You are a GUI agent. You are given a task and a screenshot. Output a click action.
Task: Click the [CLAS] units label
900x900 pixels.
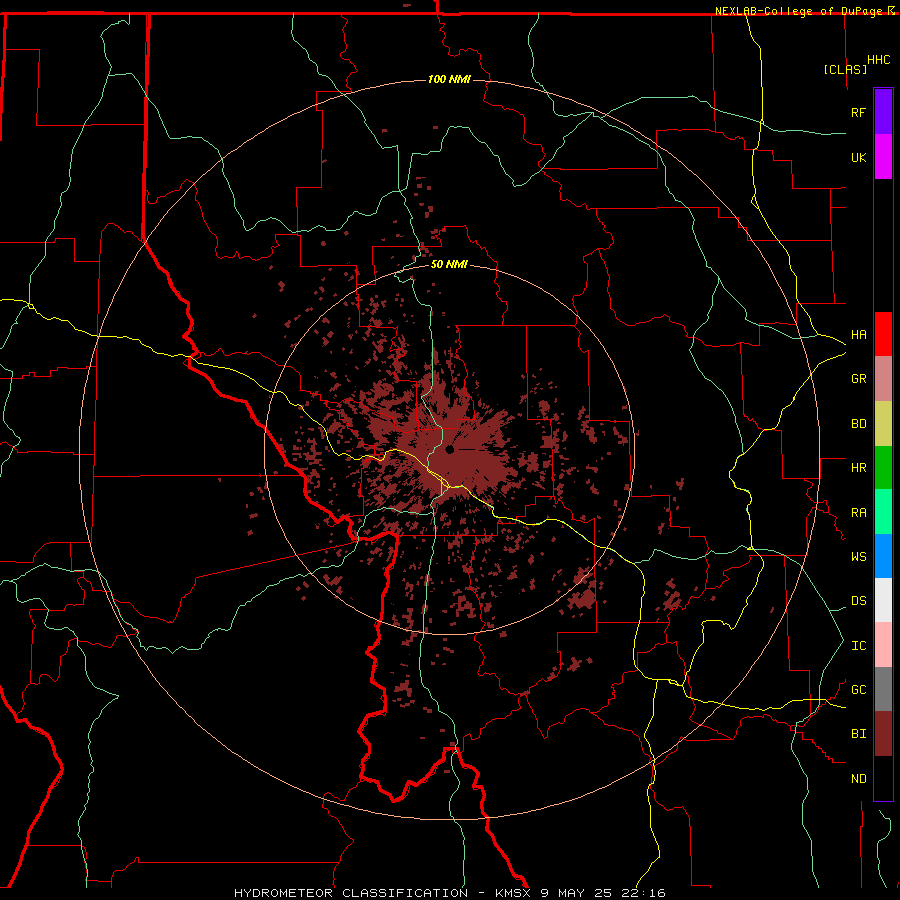(x=845, y=69)
